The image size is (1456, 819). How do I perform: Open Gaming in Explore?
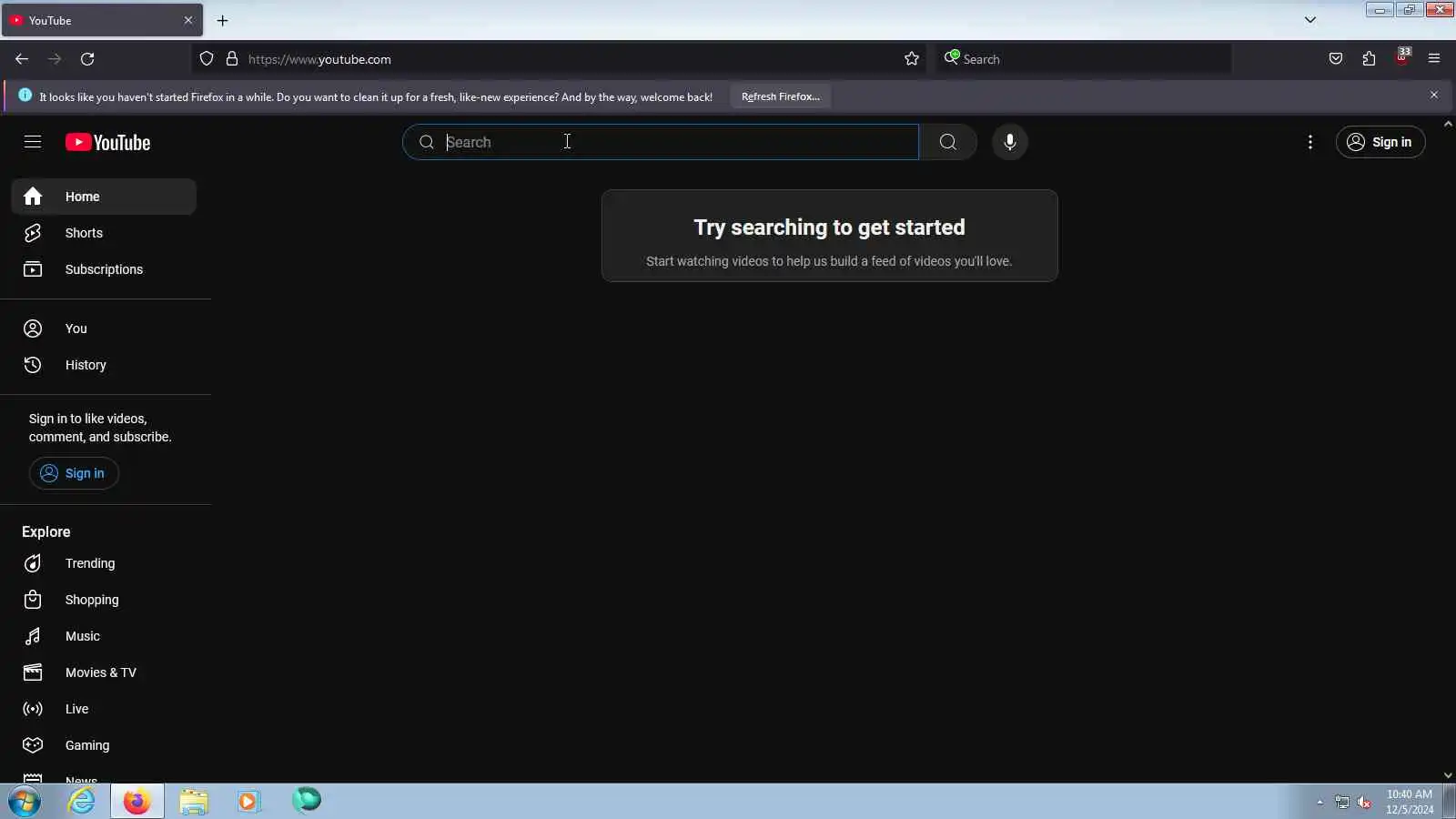click(x=104, y=745)
